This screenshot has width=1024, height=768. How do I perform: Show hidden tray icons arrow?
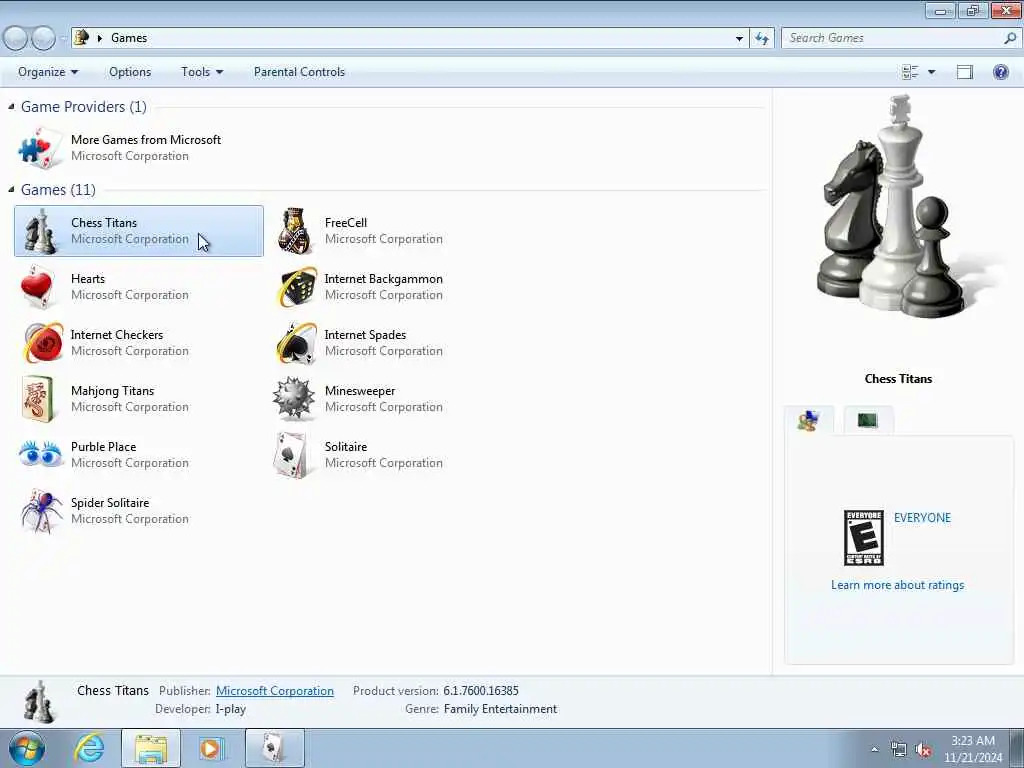[874, 750]
